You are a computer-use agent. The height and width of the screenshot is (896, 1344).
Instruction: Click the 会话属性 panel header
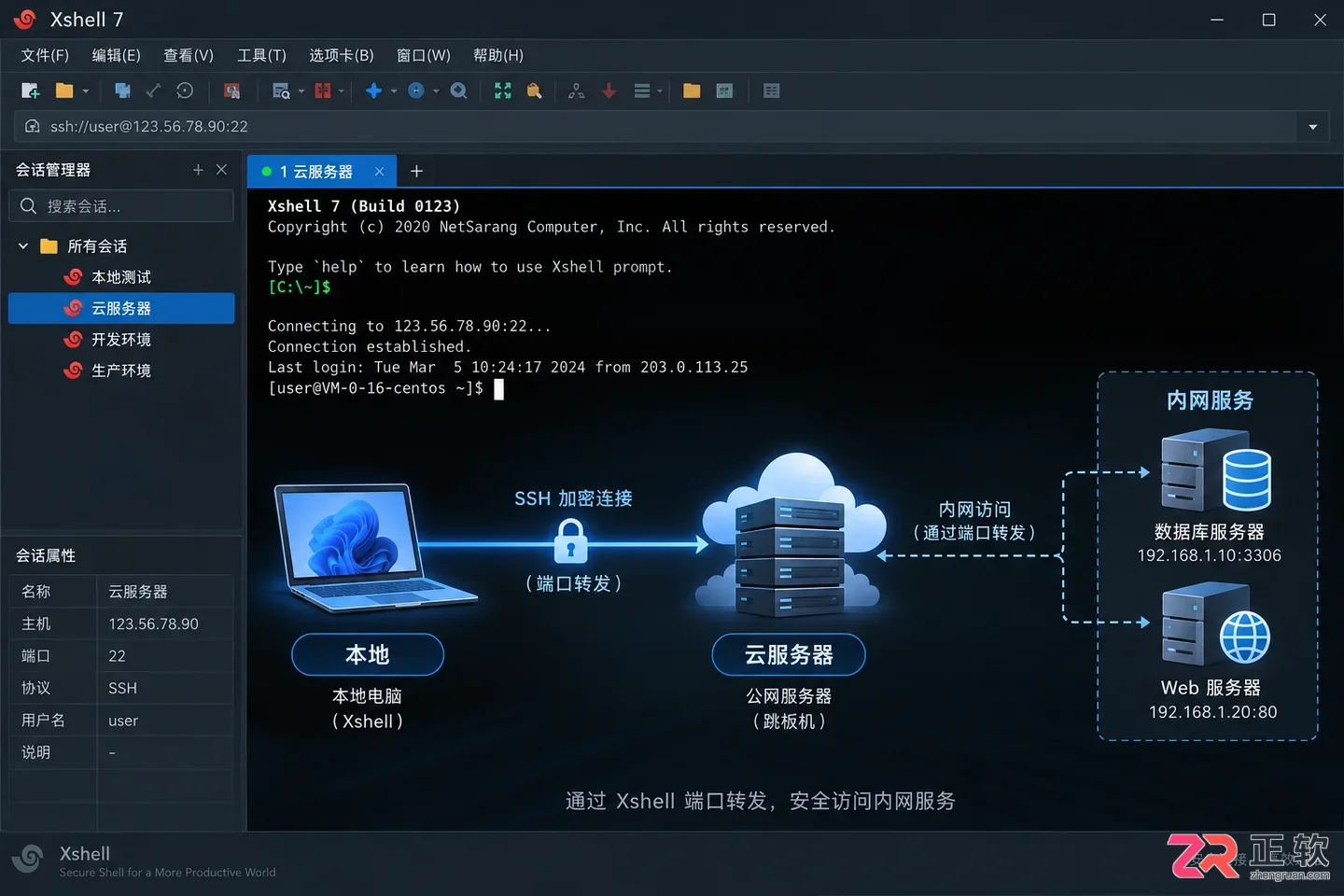46,555
